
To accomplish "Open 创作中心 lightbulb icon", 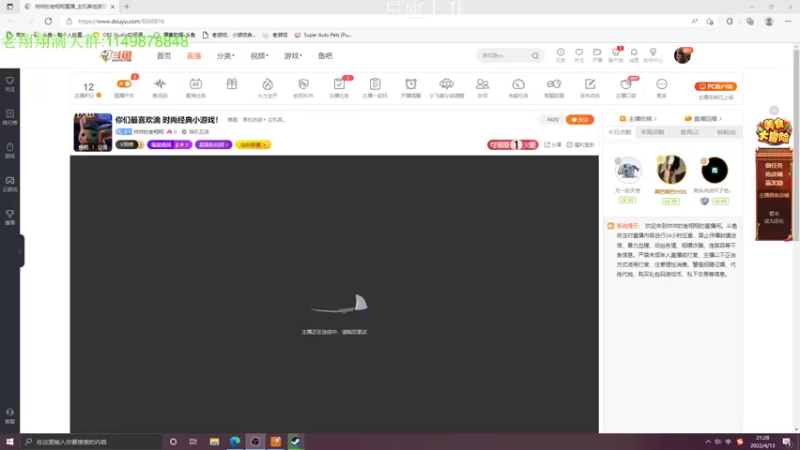I will (653, 55).
